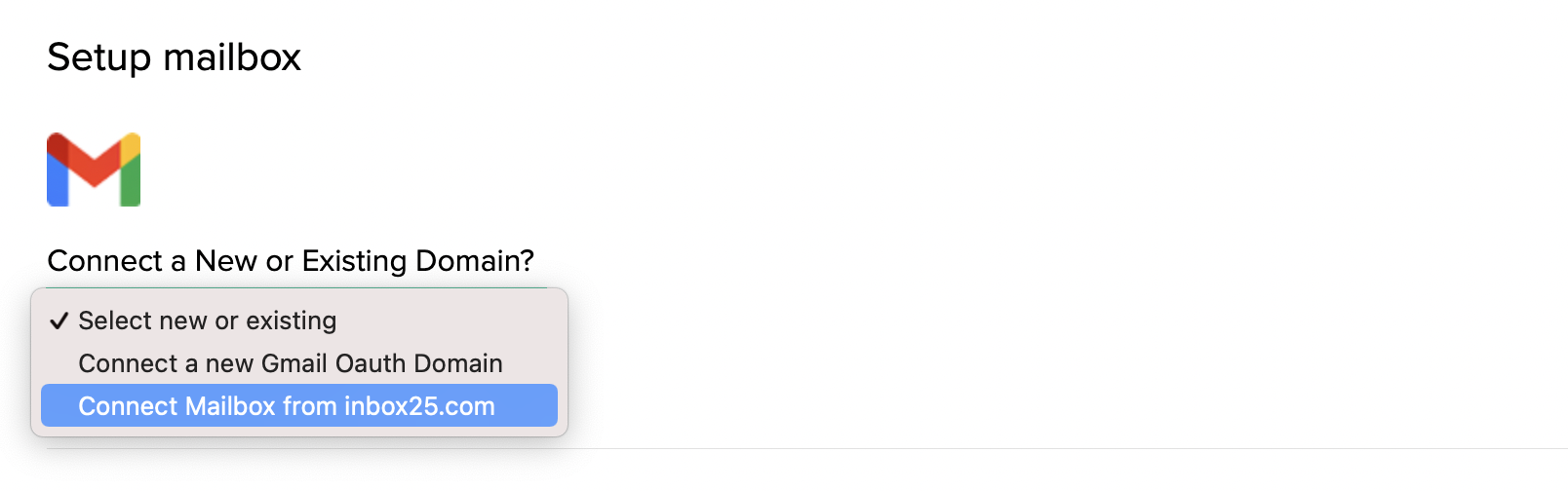Select the Connect Mailbox from inbox25.com option
The image size is (1568, 491).
[299, 405]
